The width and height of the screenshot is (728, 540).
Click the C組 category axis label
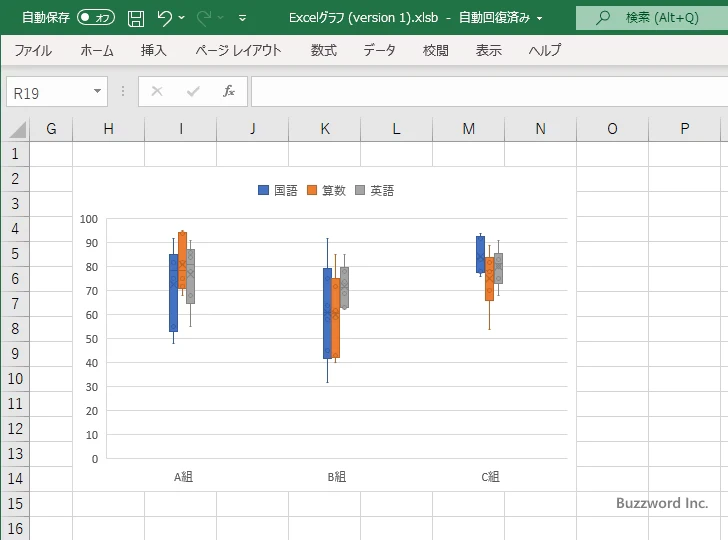[x=490, y=477]
